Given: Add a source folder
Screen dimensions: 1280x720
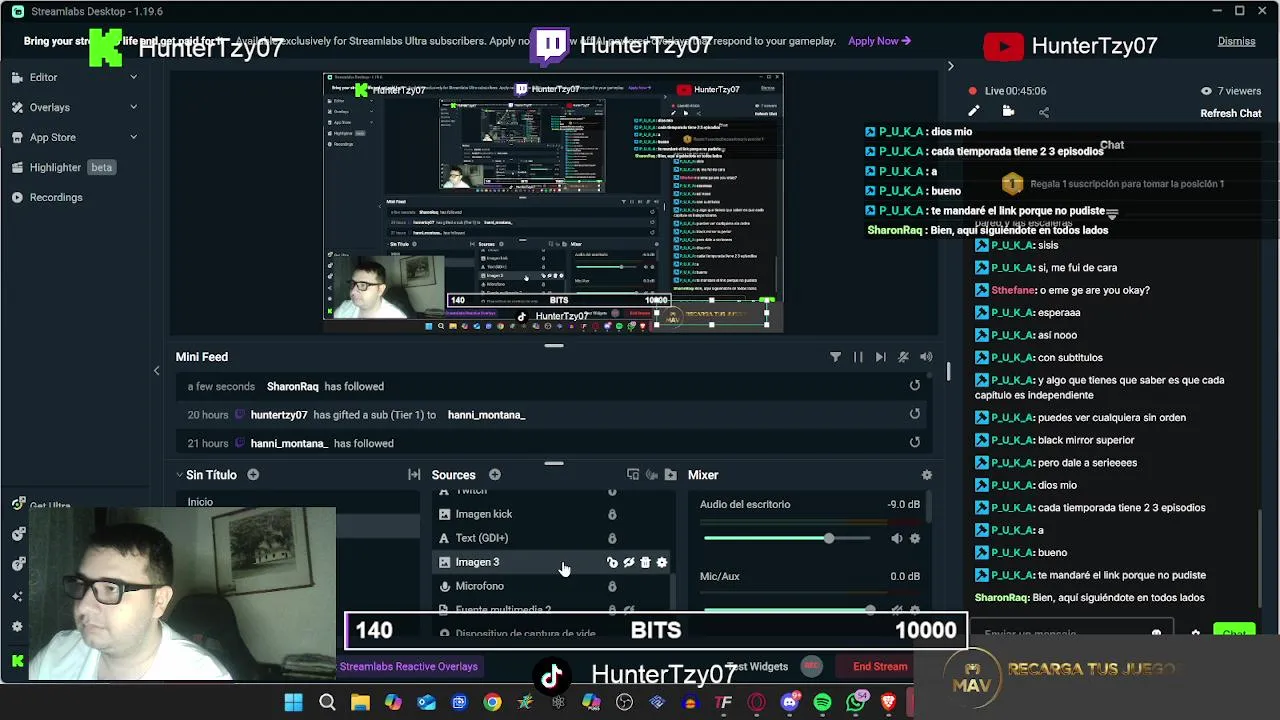Looking at the screenshot, I should [x=670, y=475].
